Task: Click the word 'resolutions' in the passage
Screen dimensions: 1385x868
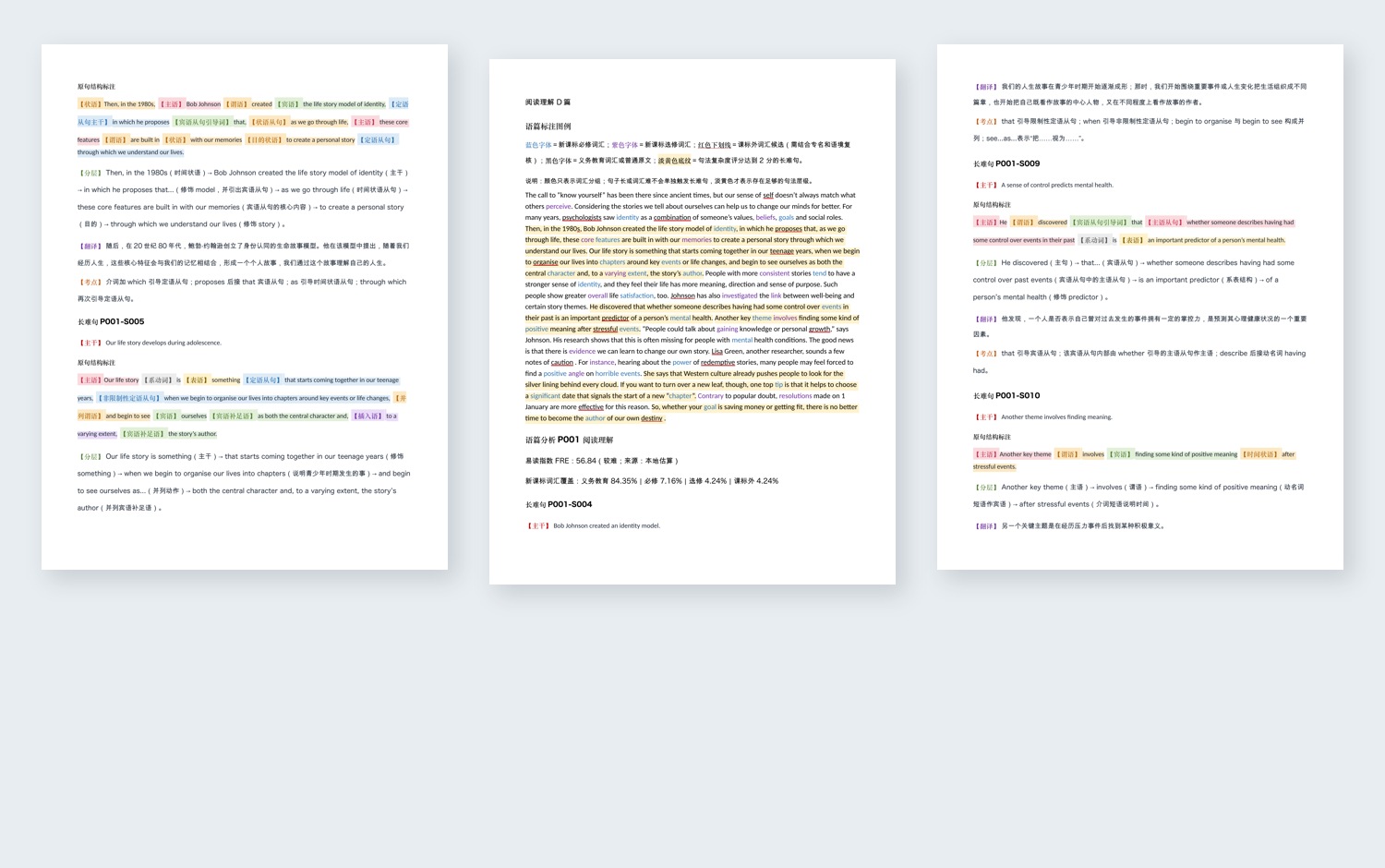Action: (x=795, y=395)
